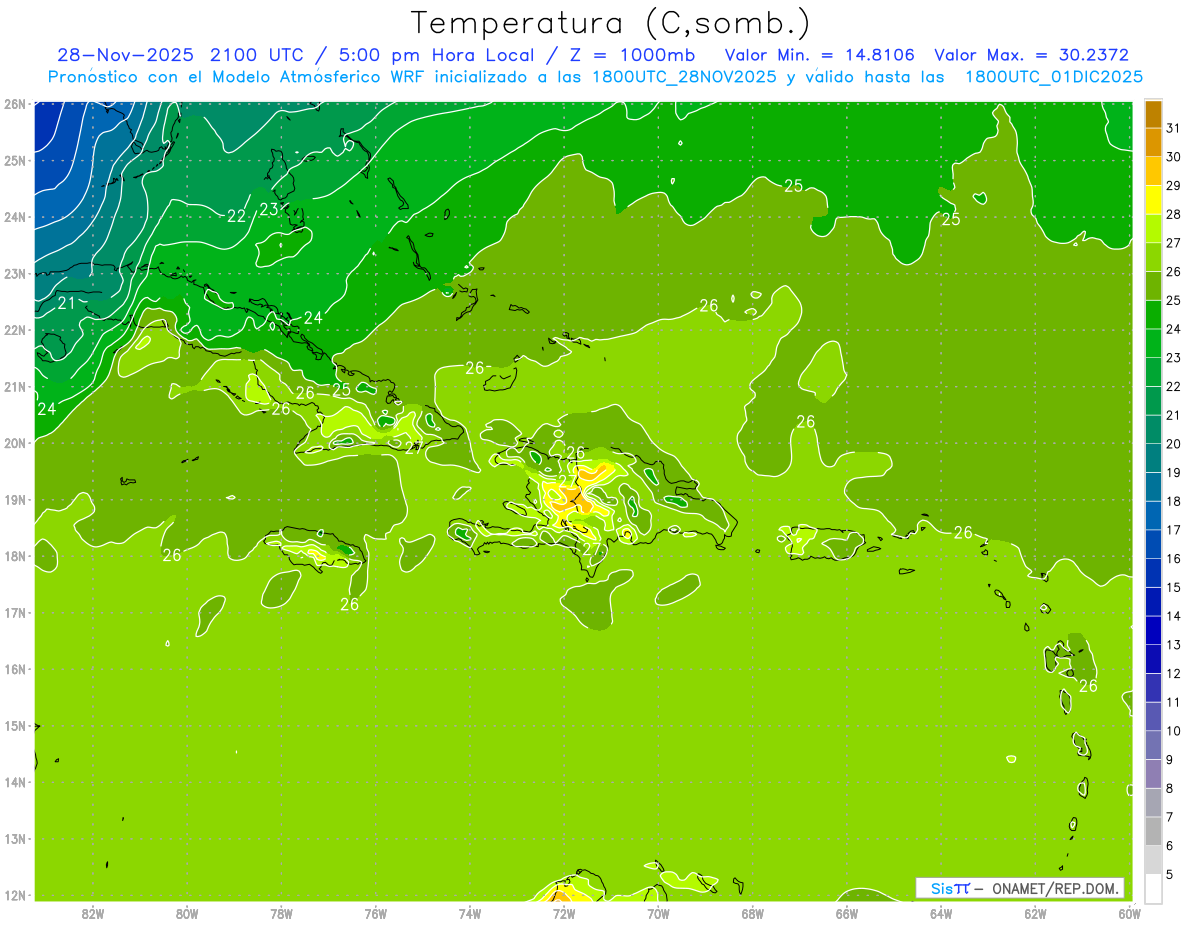This screenshot has width=1200, height=927.
Task: Click latitude axis label "13N"
Action: coord(15,839)
